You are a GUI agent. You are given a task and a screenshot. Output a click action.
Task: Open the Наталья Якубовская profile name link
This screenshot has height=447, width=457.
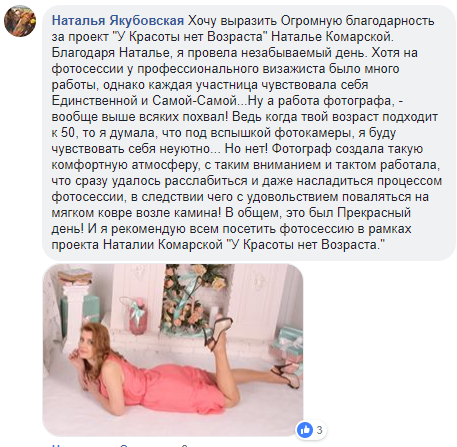[x=118, y=21]
